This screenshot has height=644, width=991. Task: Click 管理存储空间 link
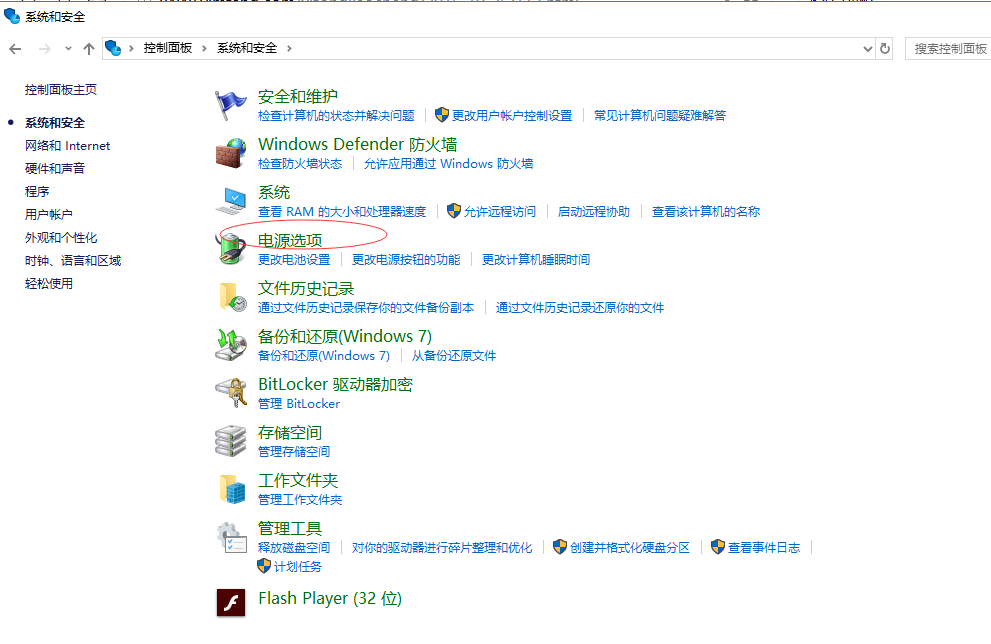tap(294, 452)
